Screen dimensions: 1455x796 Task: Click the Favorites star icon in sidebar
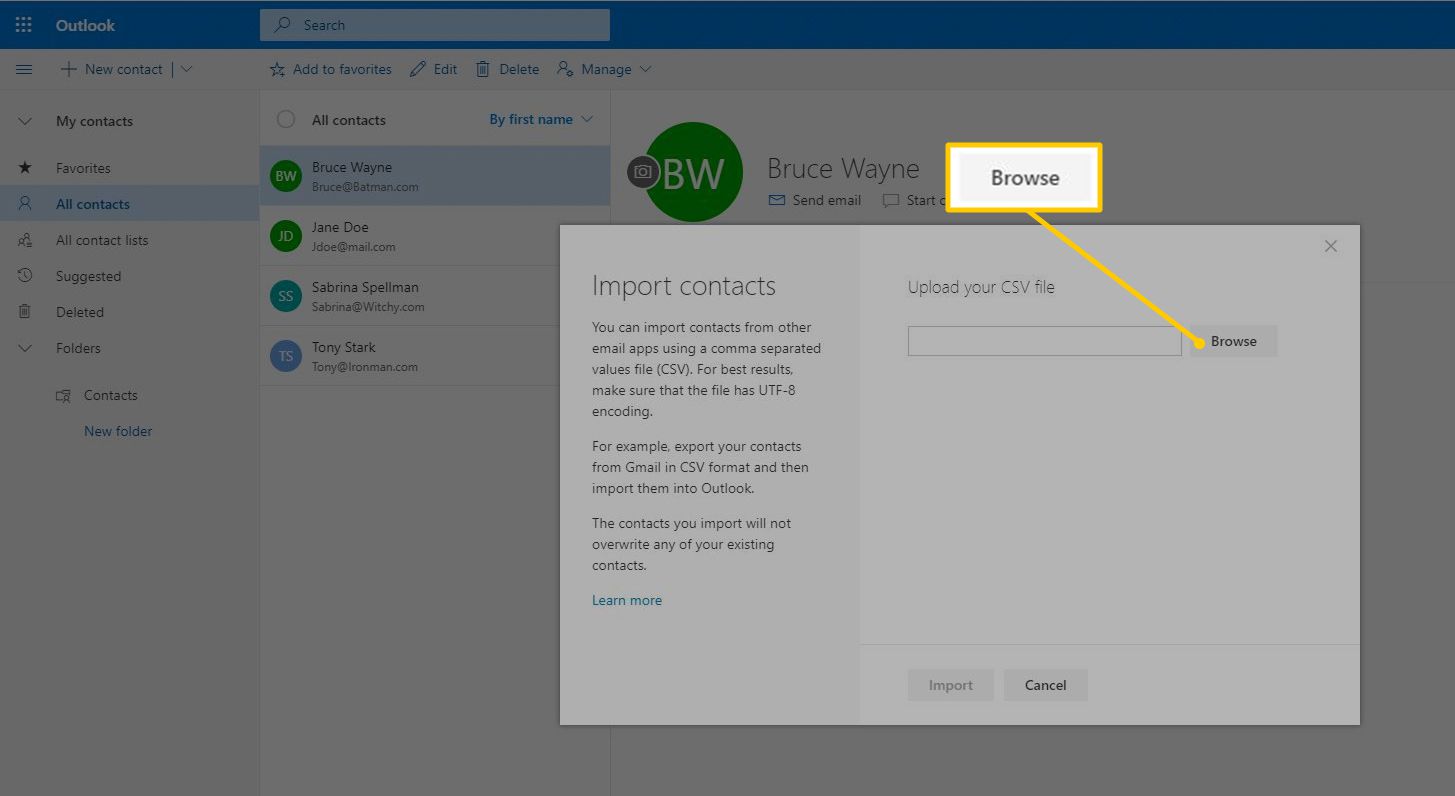pos(25,168)
